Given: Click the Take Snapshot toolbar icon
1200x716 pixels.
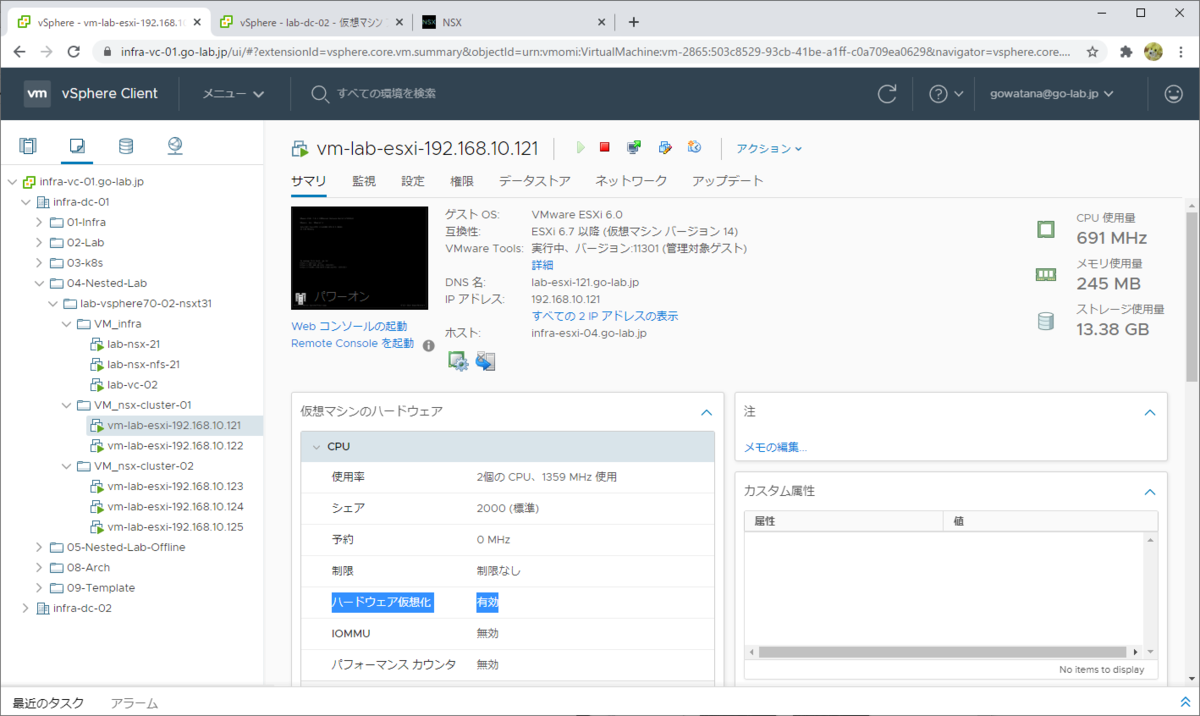Looking at the screenshot, I should pyautogui.click(x=694, y=148).
